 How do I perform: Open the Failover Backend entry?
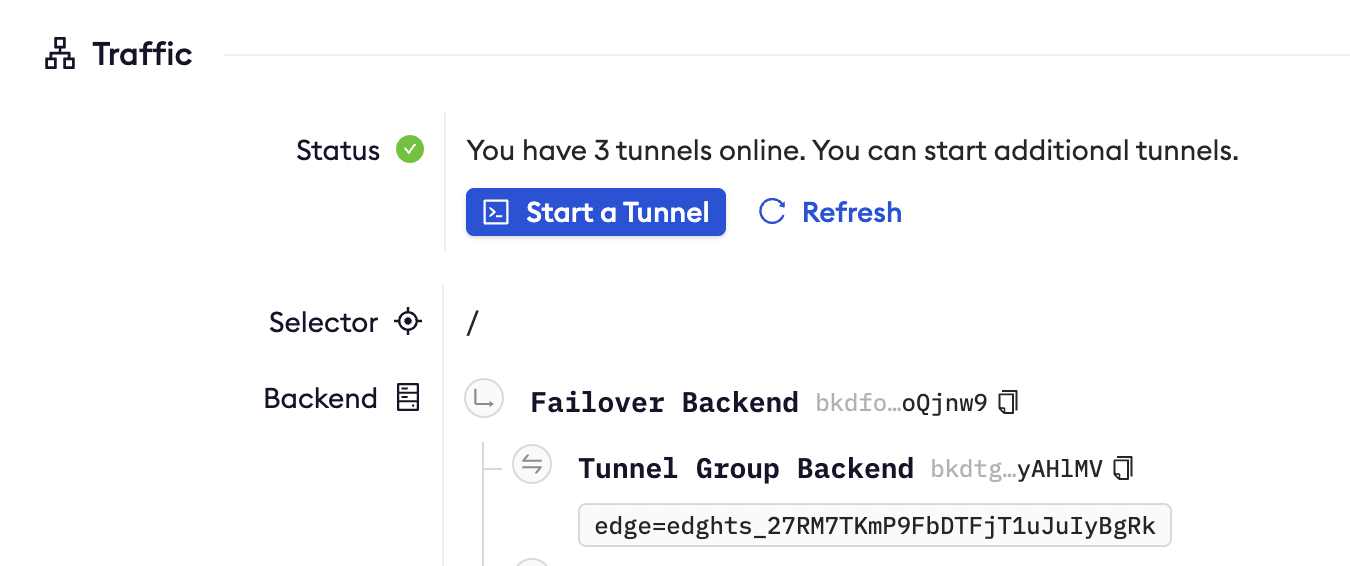click(665, 403)
